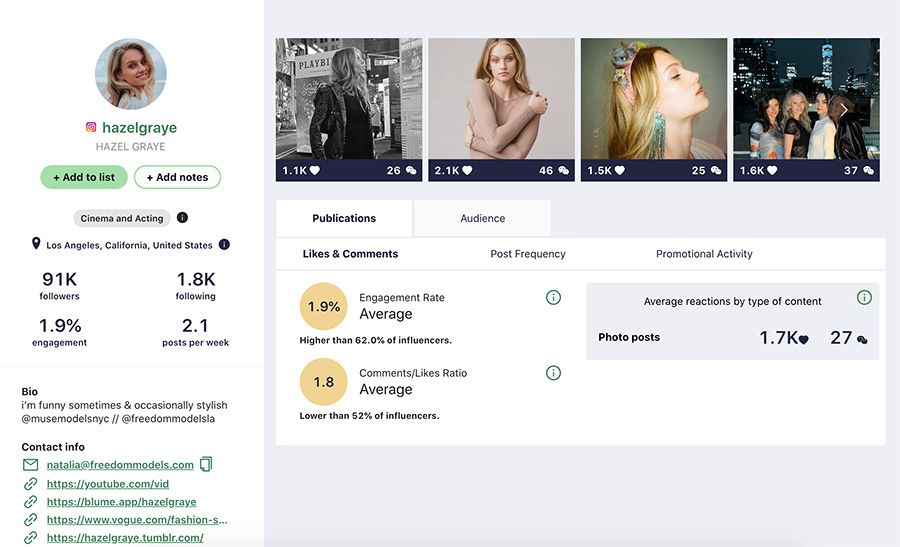The image size is (900, 547).
Task: Open the Promotional Activity sub-tab
Action: coord(704,254)
